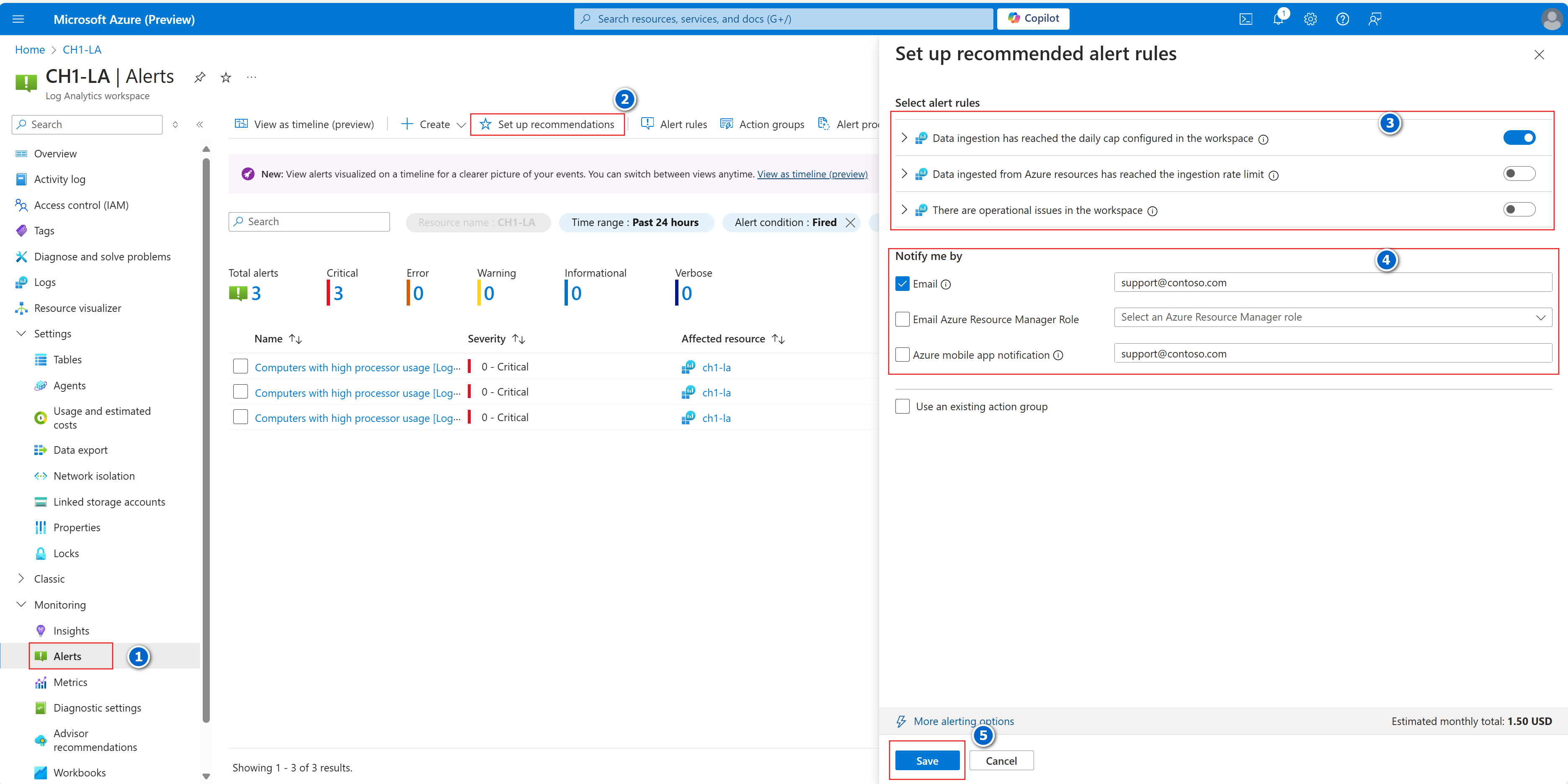
Task: Add CH1-LA Alerts to favorites star
Action: click(226, 77)
